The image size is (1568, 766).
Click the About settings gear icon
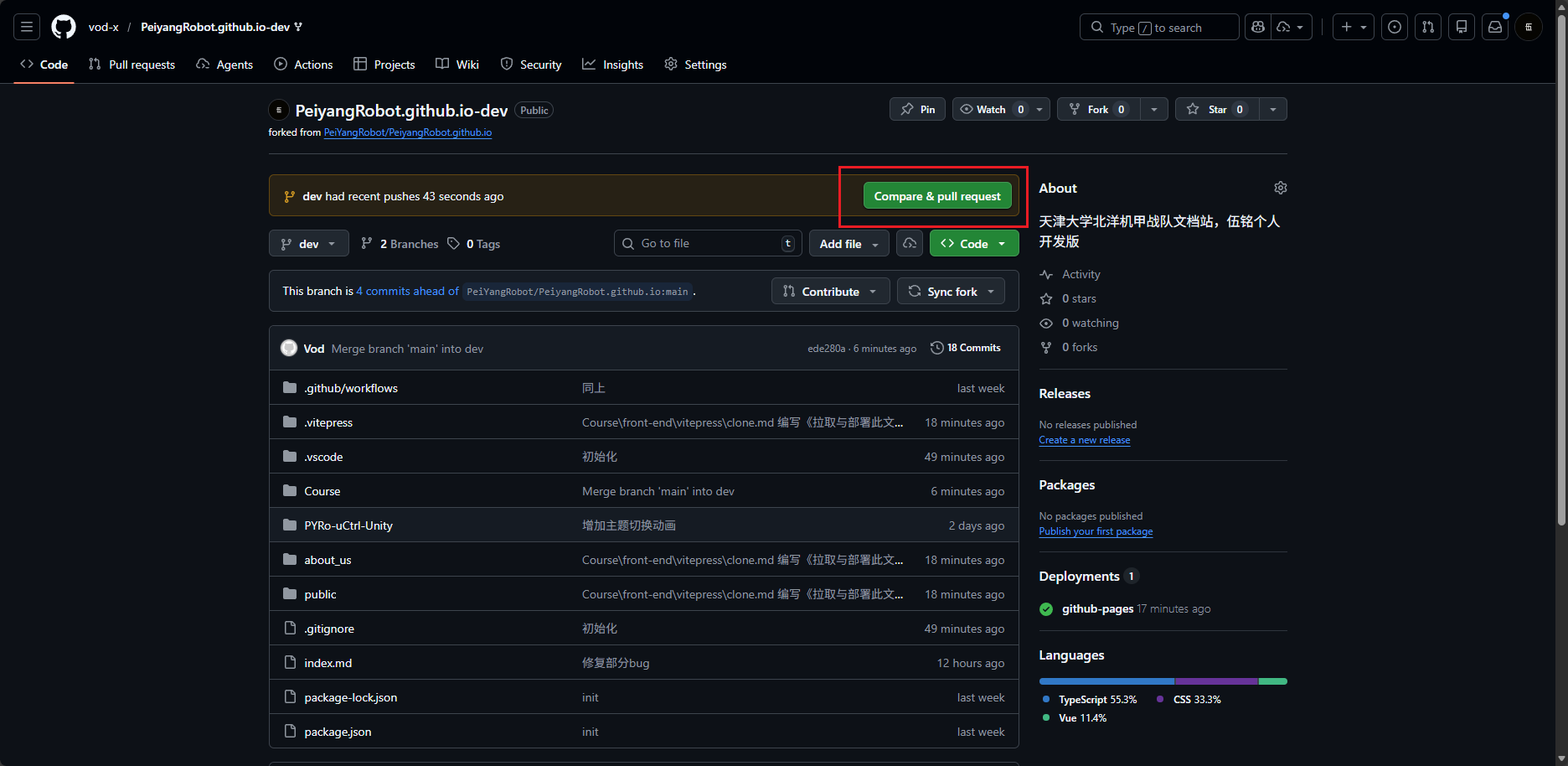click(1281, 188)
